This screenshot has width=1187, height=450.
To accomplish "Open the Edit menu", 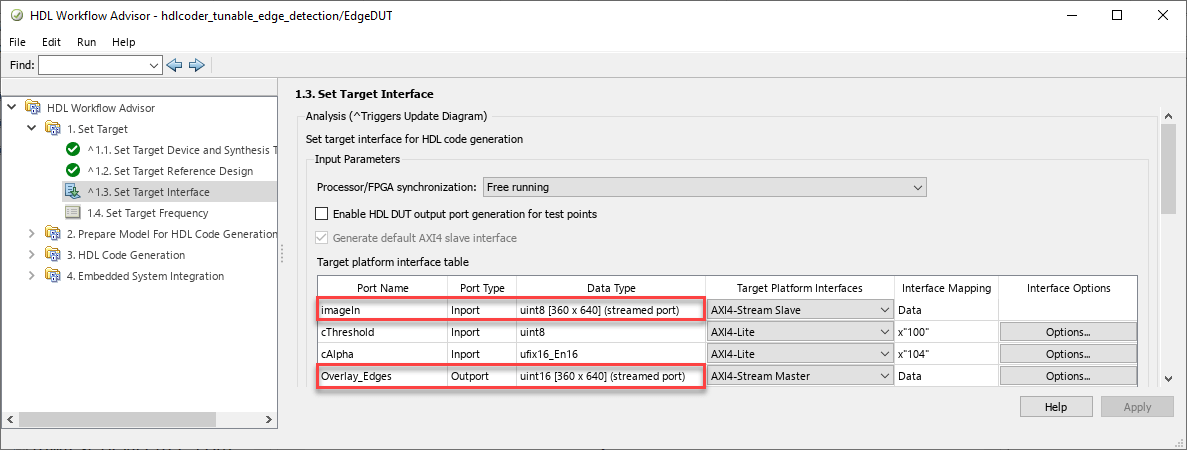I will 51,42.
